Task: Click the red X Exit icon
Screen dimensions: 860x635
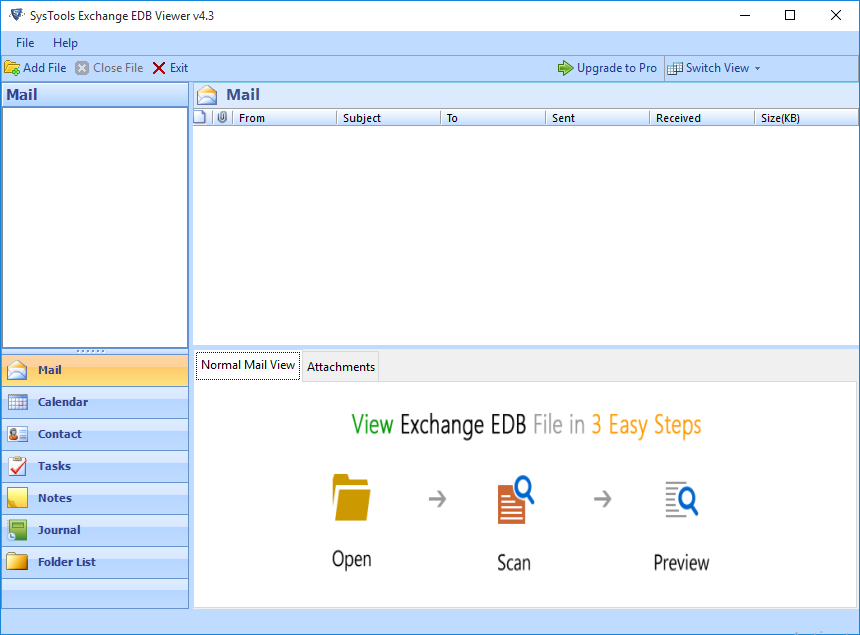Action: point(159,68)
